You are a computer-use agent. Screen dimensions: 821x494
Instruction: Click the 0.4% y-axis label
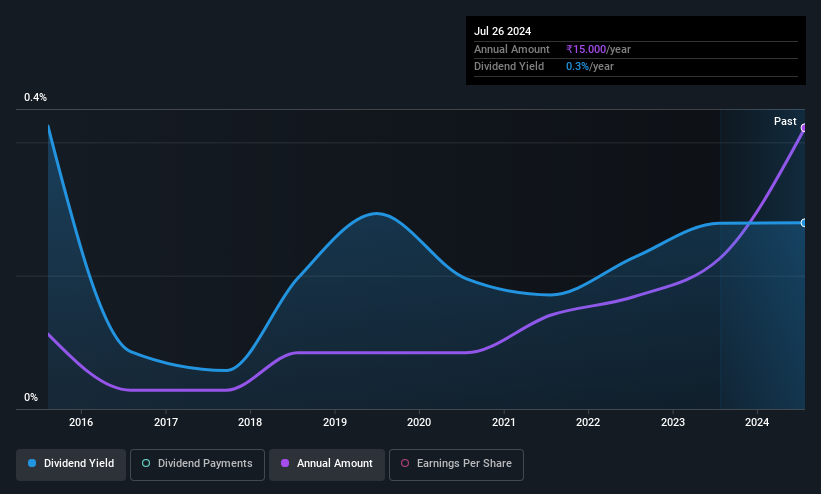point(35,97)
